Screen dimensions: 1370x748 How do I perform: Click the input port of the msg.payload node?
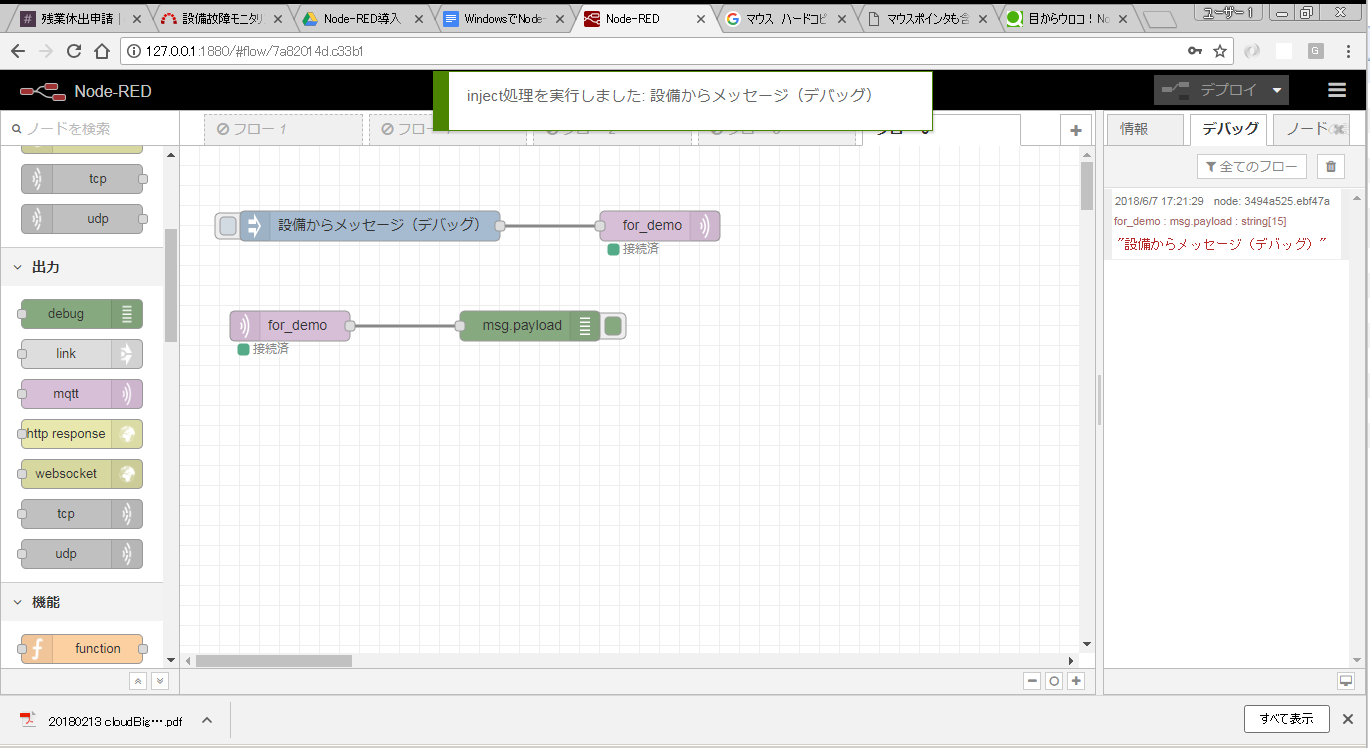coord(460,326)
